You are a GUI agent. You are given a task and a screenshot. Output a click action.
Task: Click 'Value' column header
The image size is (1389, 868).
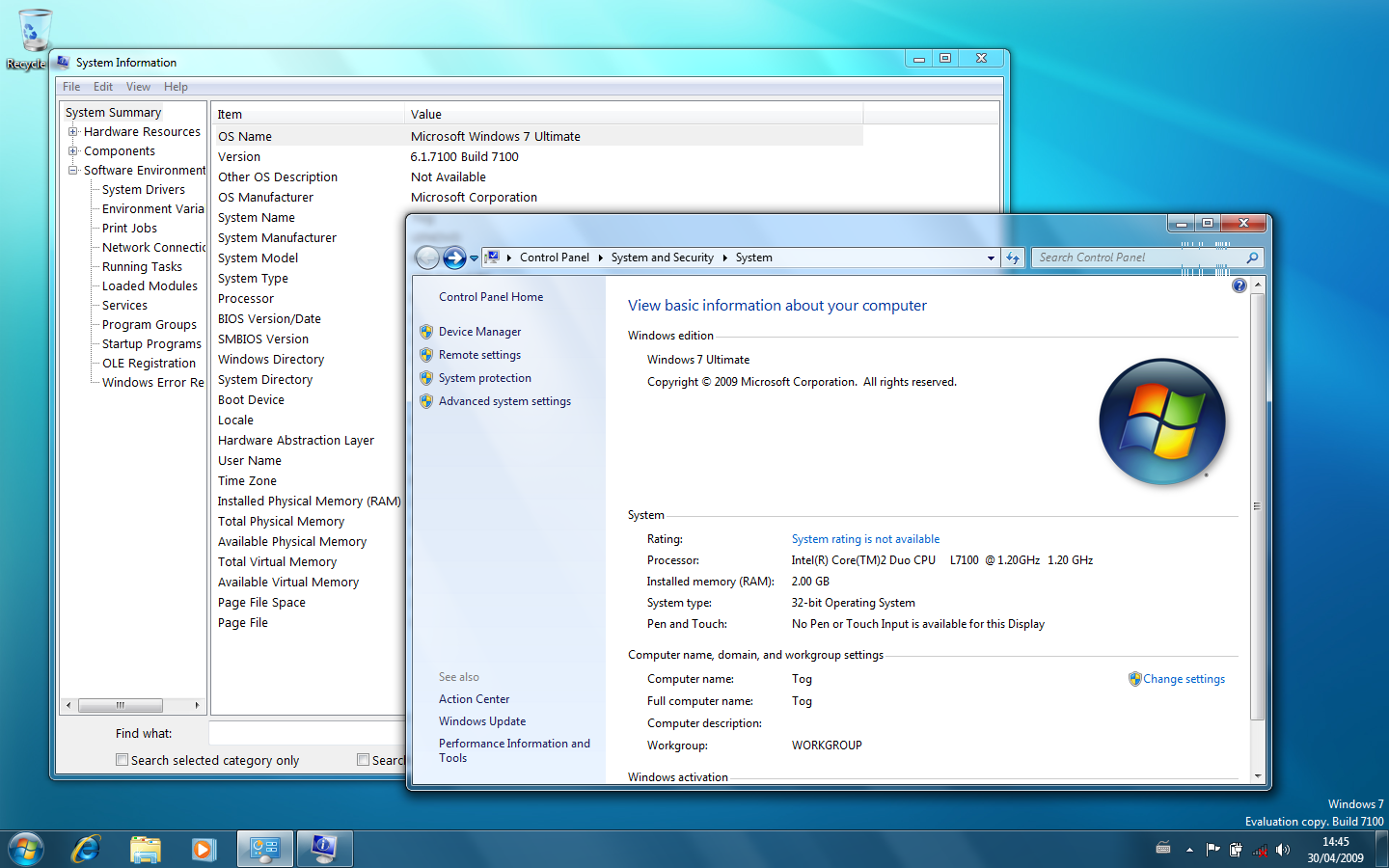[x=634, y=114]
